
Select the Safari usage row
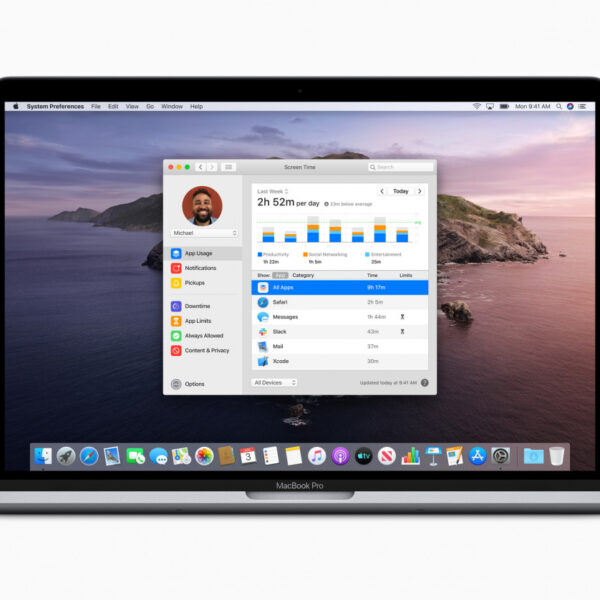point(340,302)
